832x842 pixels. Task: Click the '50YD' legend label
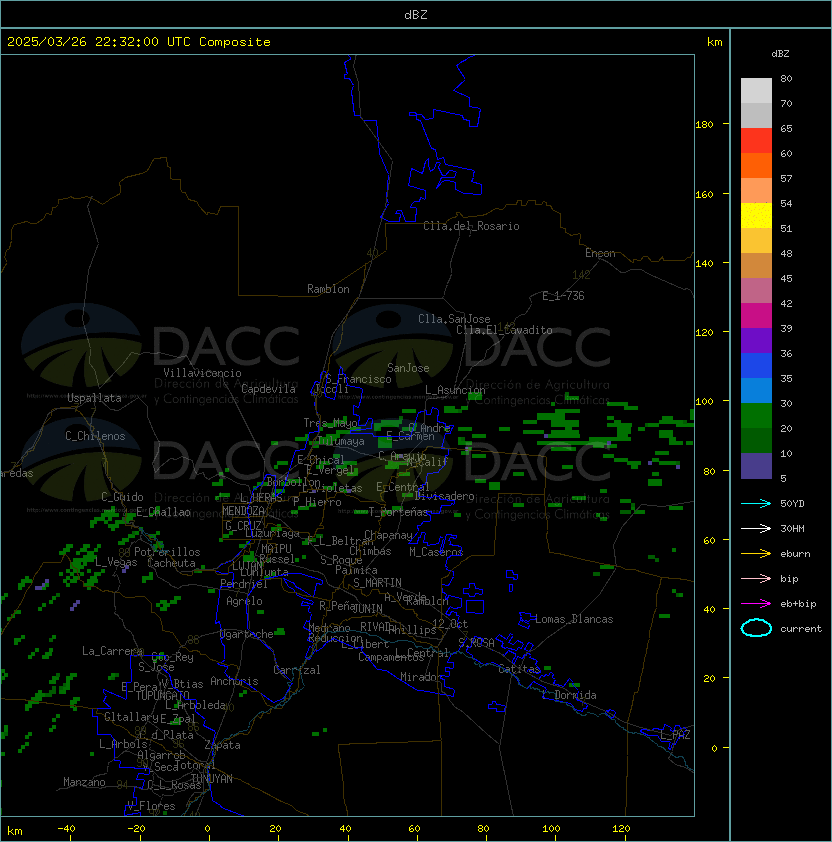(792, 504)
